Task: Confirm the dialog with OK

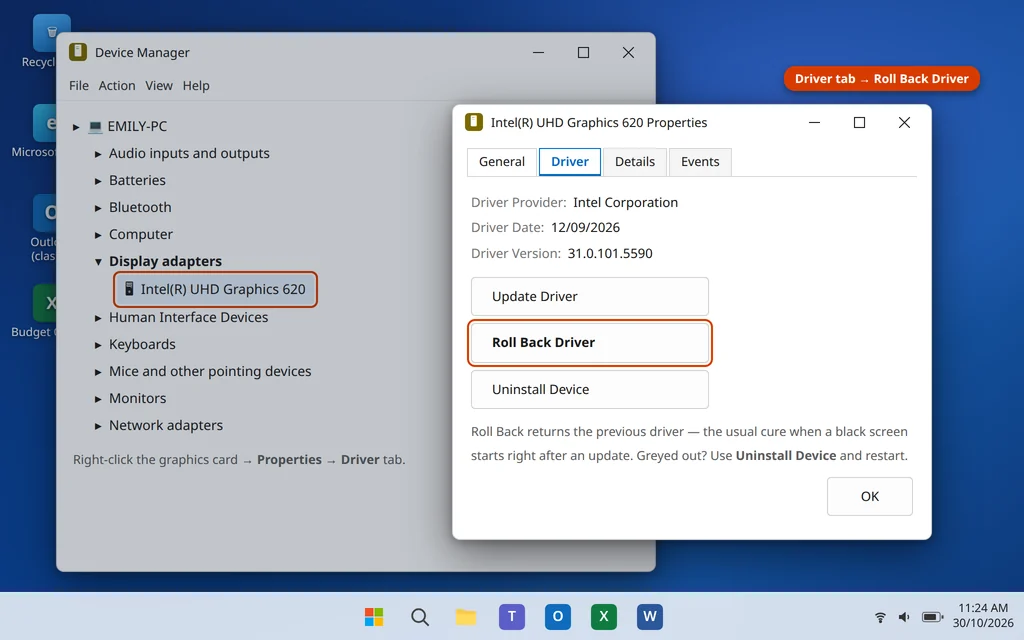Action: pyautogui.click(x=870, y=496)
